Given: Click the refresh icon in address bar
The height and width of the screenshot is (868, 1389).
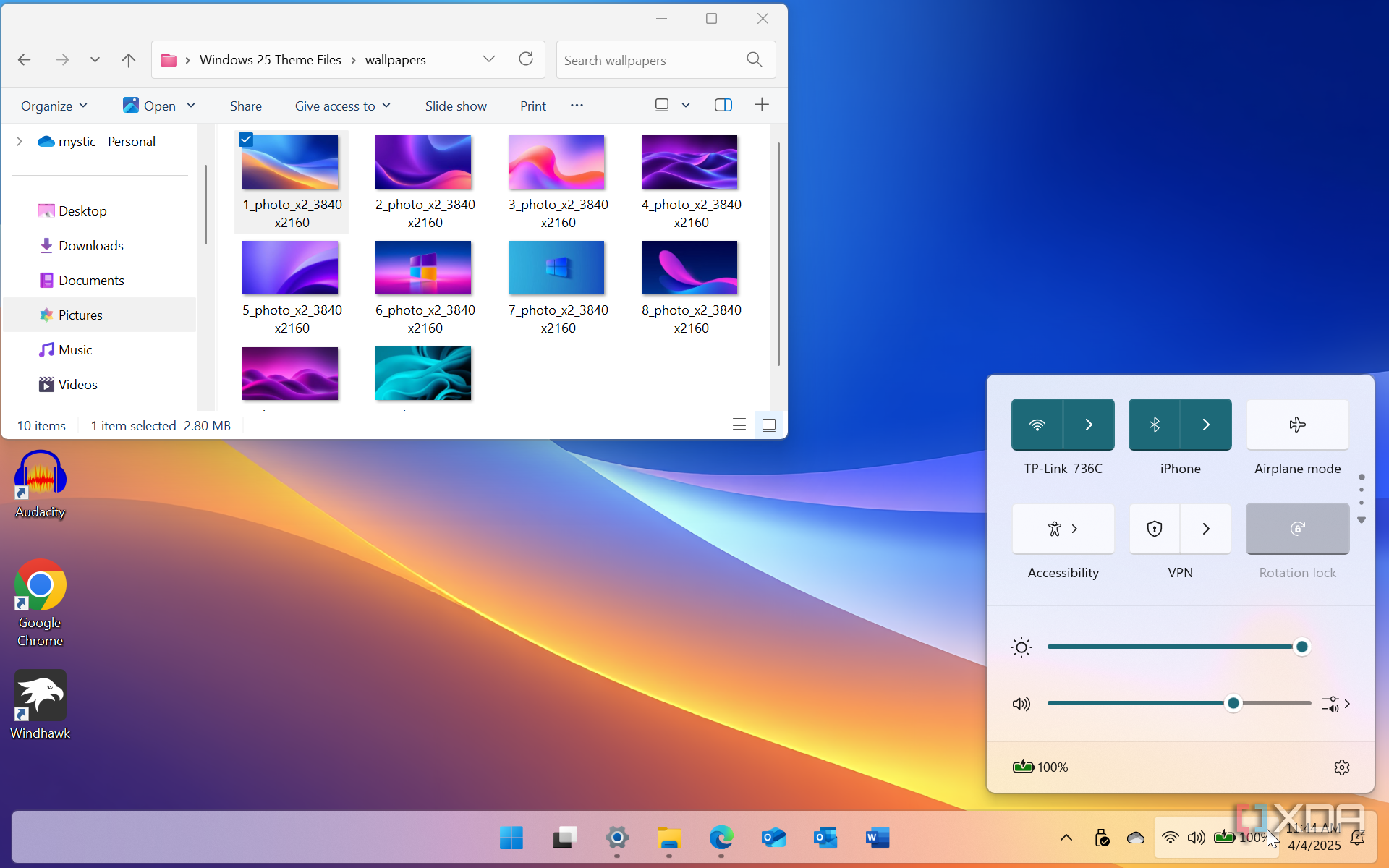Looking at the screenshot, I should pyautogui.click(x=526, y=59).
